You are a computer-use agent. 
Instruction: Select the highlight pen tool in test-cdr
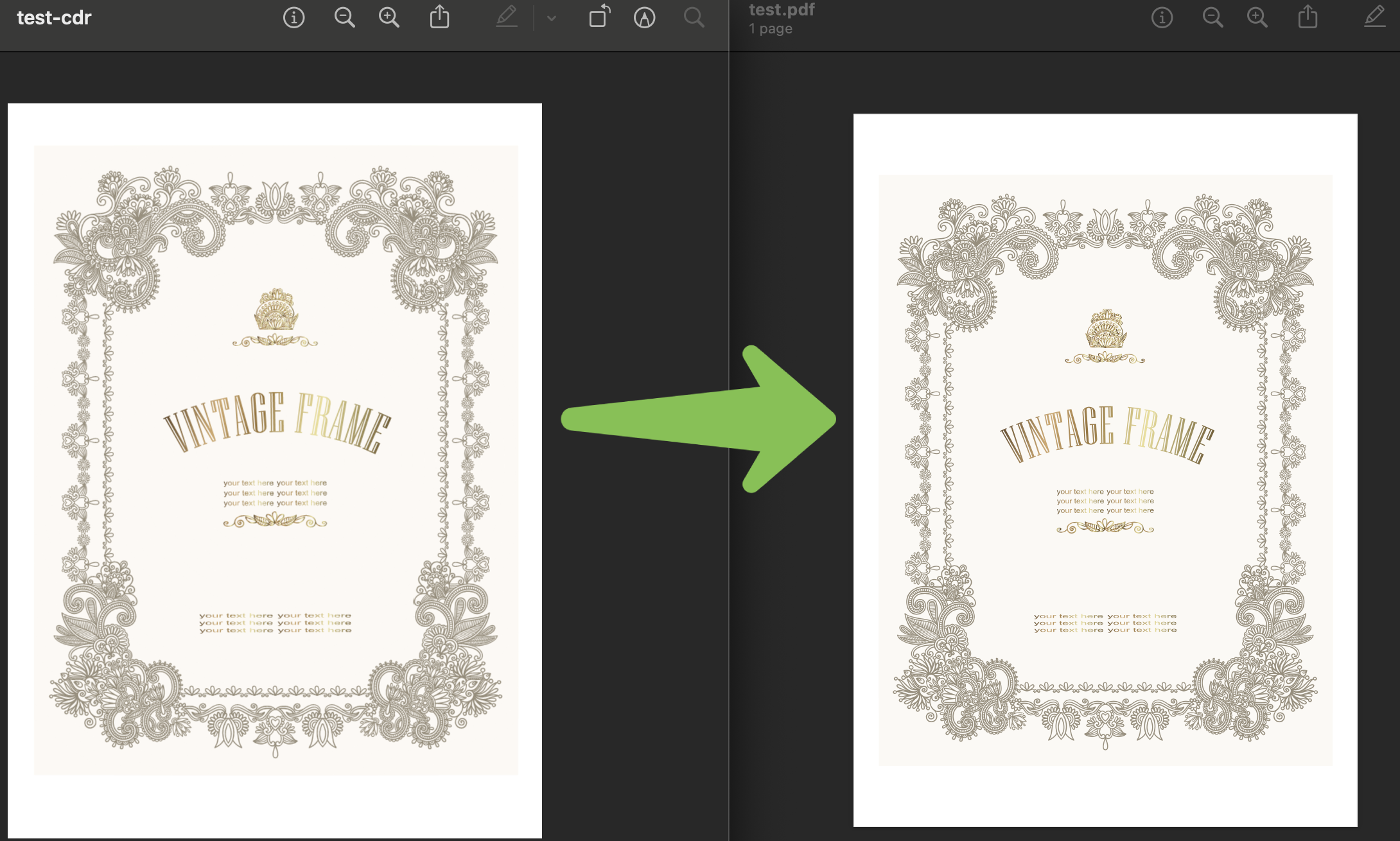pos(507,17)
